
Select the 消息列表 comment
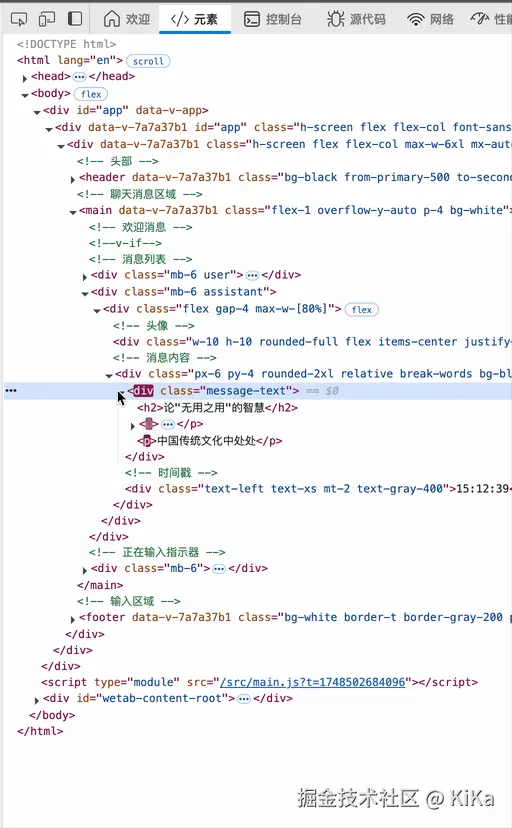pos(140,259)
